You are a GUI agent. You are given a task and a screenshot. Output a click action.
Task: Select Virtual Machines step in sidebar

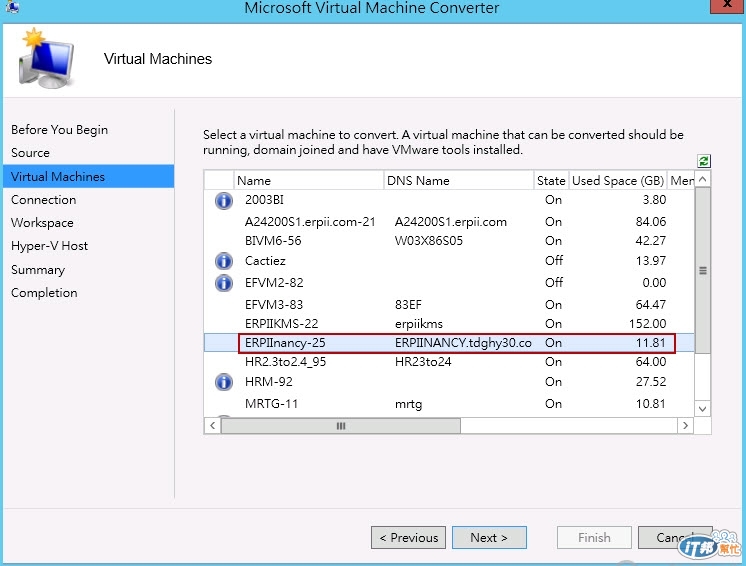coord(88,176)
